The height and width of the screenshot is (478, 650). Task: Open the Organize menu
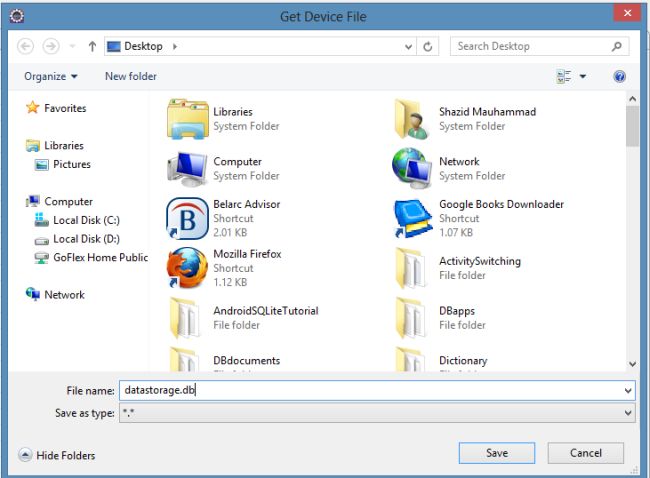51,76
